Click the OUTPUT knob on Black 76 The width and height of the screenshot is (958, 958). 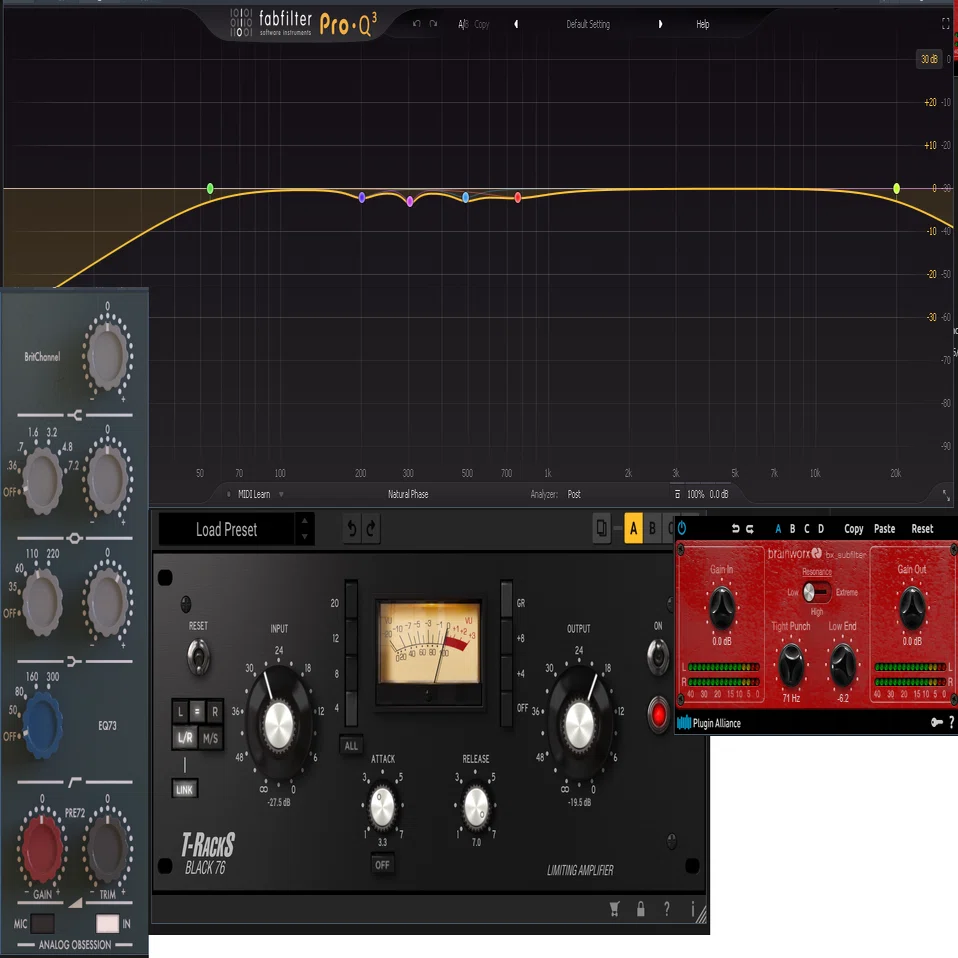tap(579, 725)
